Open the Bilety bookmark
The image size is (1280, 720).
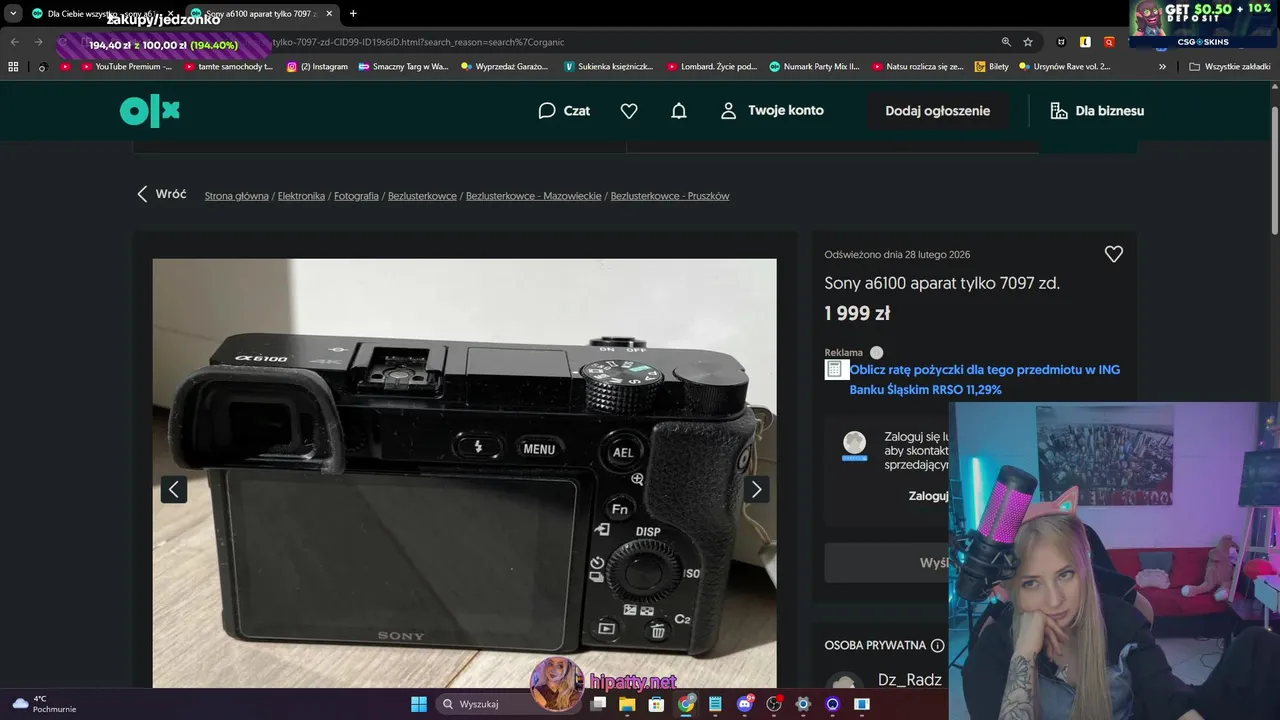991,67
